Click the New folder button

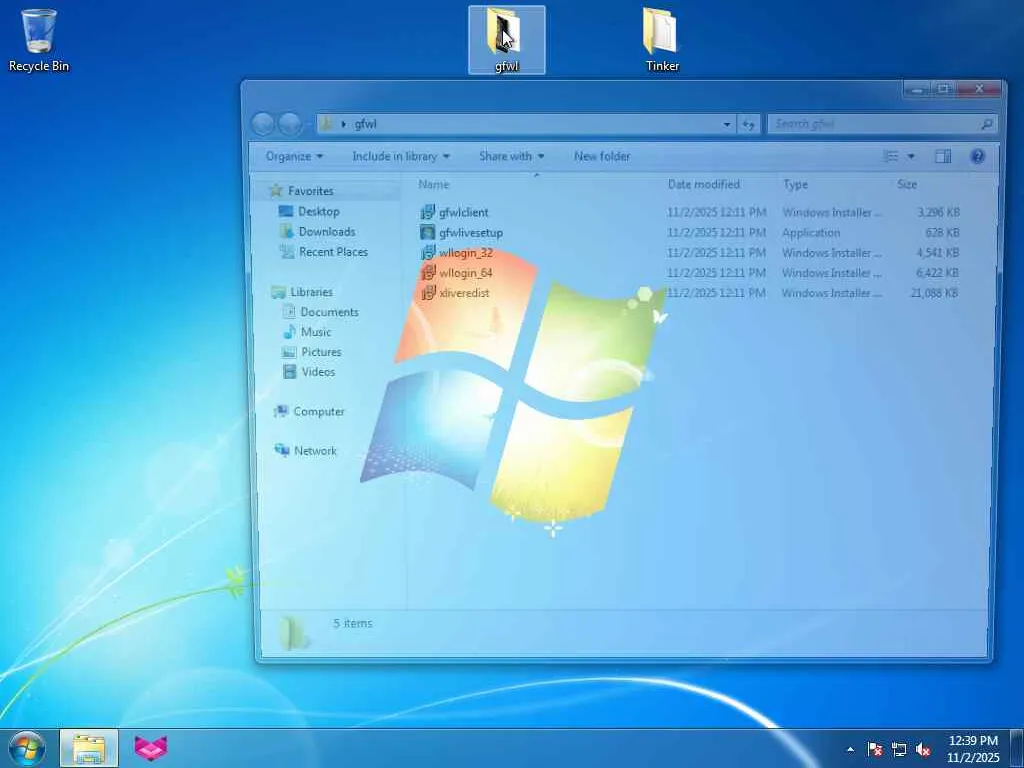coord(602,156)
